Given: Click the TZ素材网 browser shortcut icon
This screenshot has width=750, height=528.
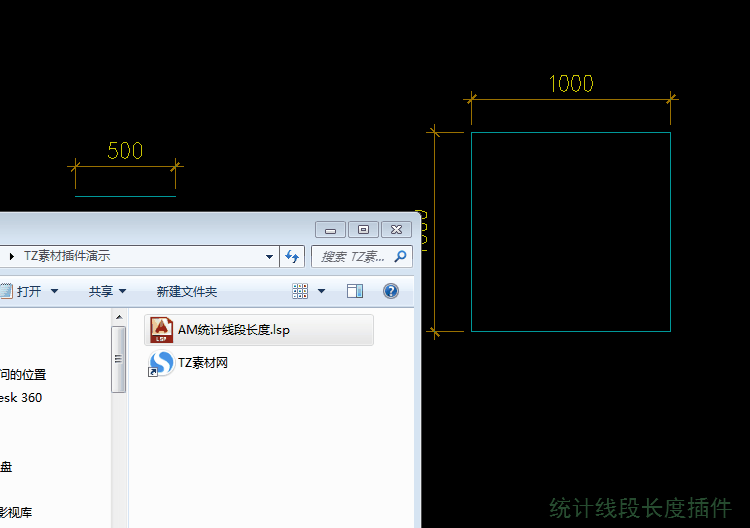Looking at the screenshot, I should pyautogui.click(x=161, y=363).
